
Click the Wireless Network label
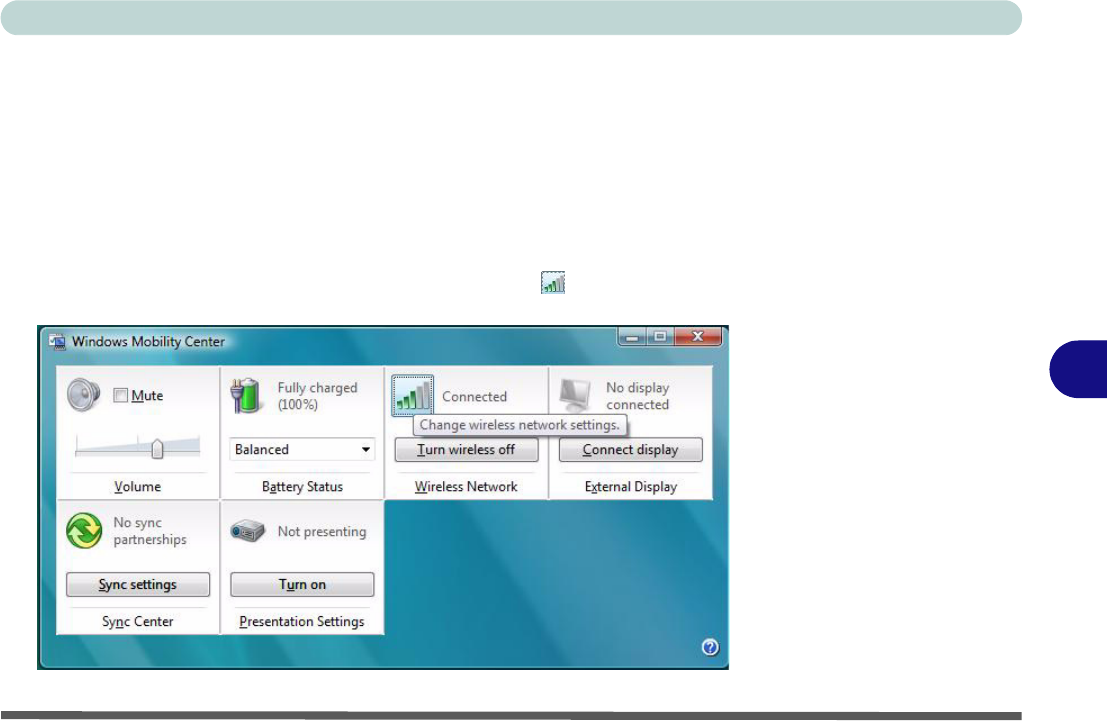466,487
